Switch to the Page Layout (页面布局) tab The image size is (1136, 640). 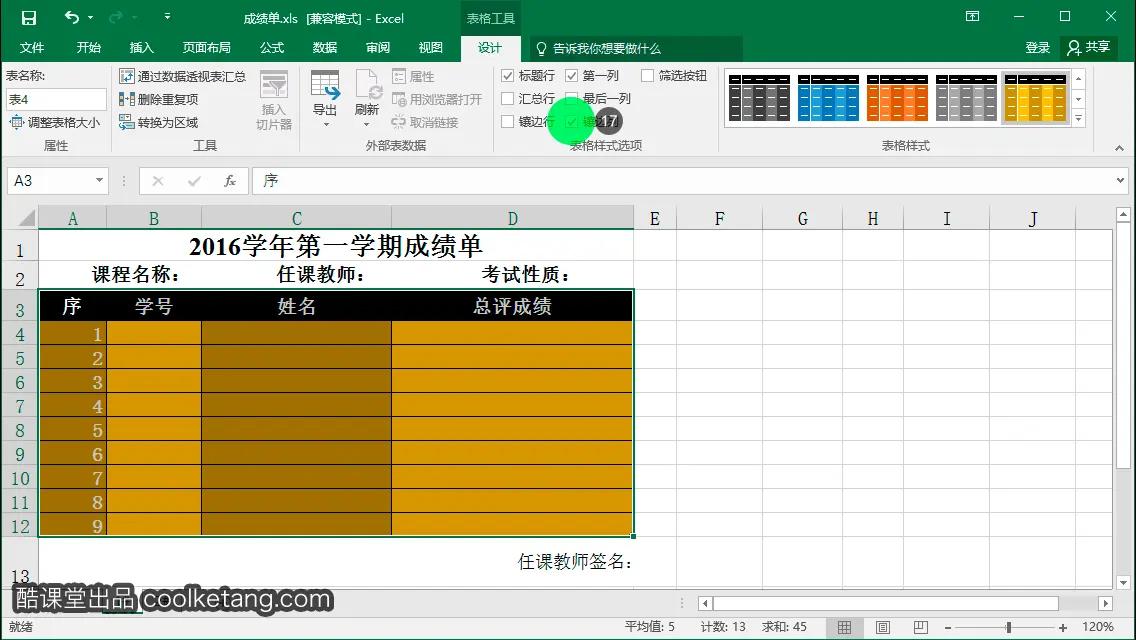(206, 48)
